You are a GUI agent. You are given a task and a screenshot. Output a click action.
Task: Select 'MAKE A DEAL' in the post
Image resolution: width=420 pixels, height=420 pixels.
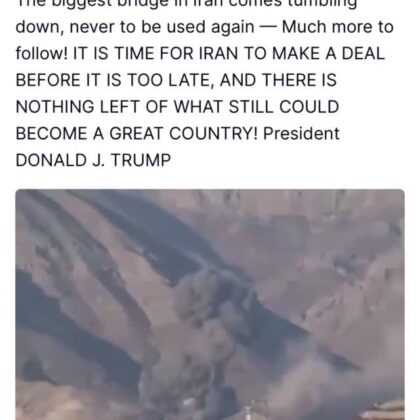328,54
